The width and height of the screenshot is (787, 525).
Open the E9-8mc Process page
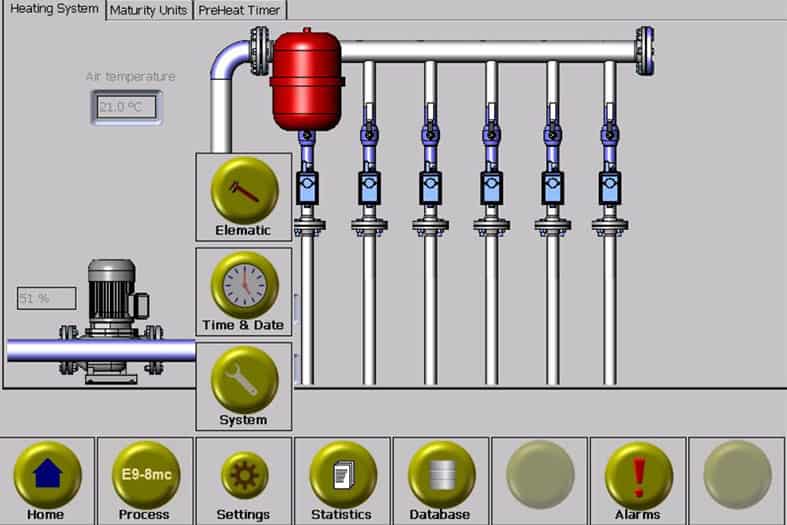(145, 474)
